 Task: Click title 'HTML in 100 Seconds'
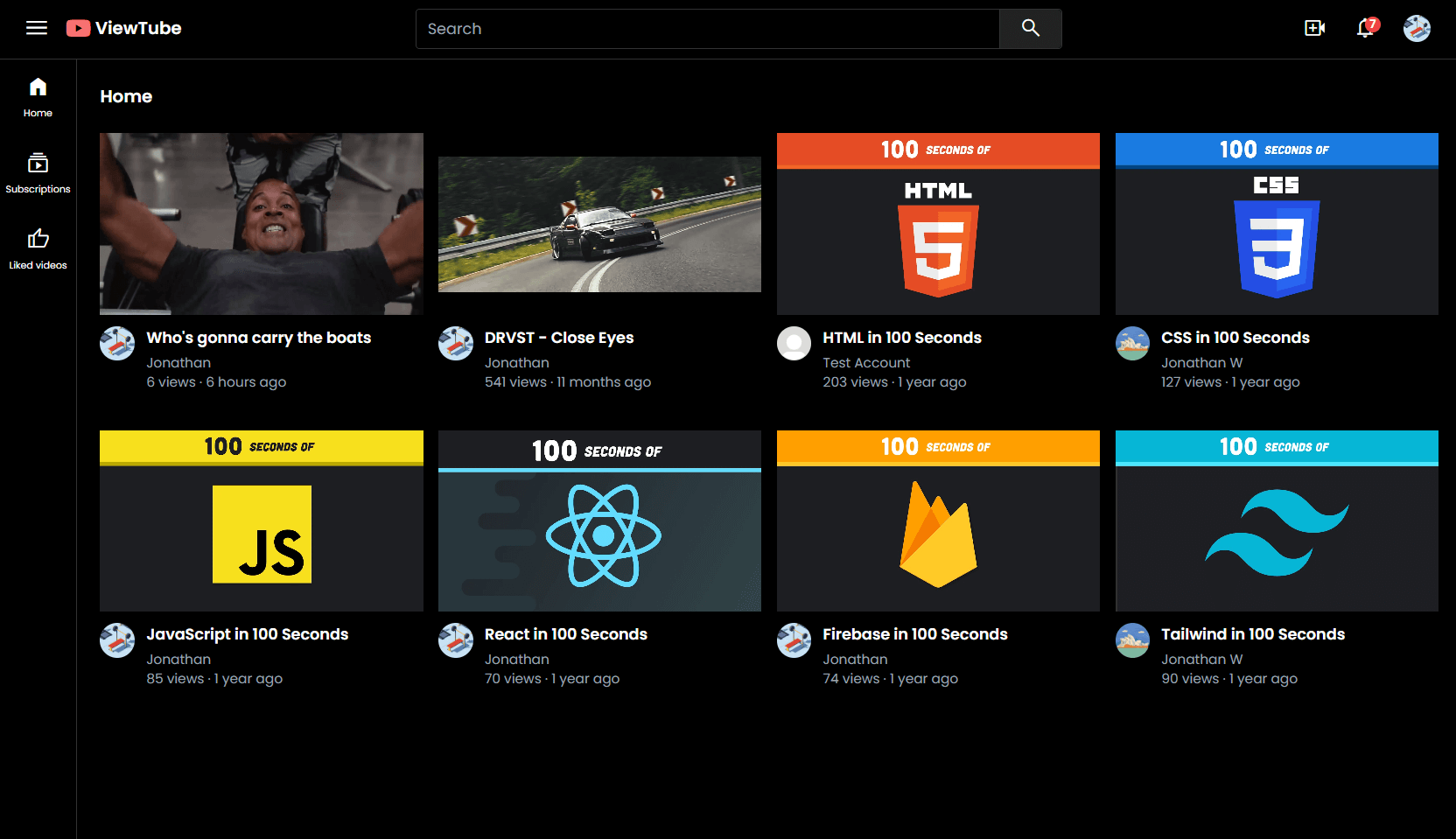click(x=902, y=338)
